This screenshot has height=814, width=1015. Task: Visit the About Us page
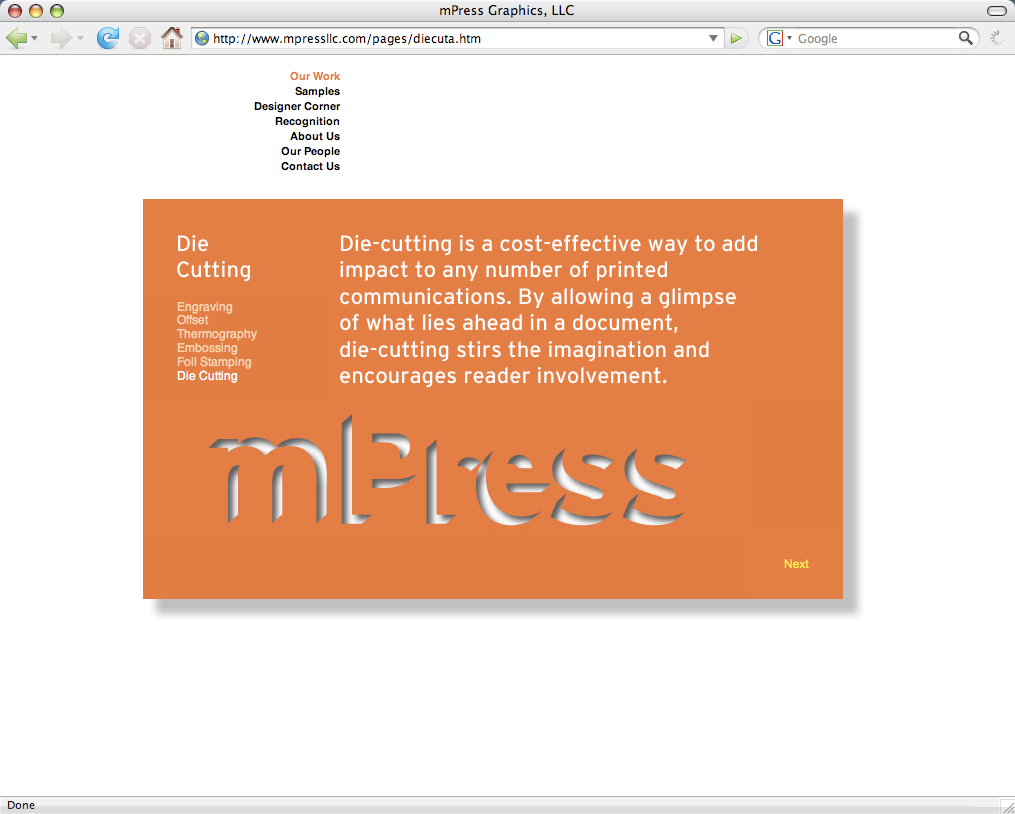(x=315, y=136)
